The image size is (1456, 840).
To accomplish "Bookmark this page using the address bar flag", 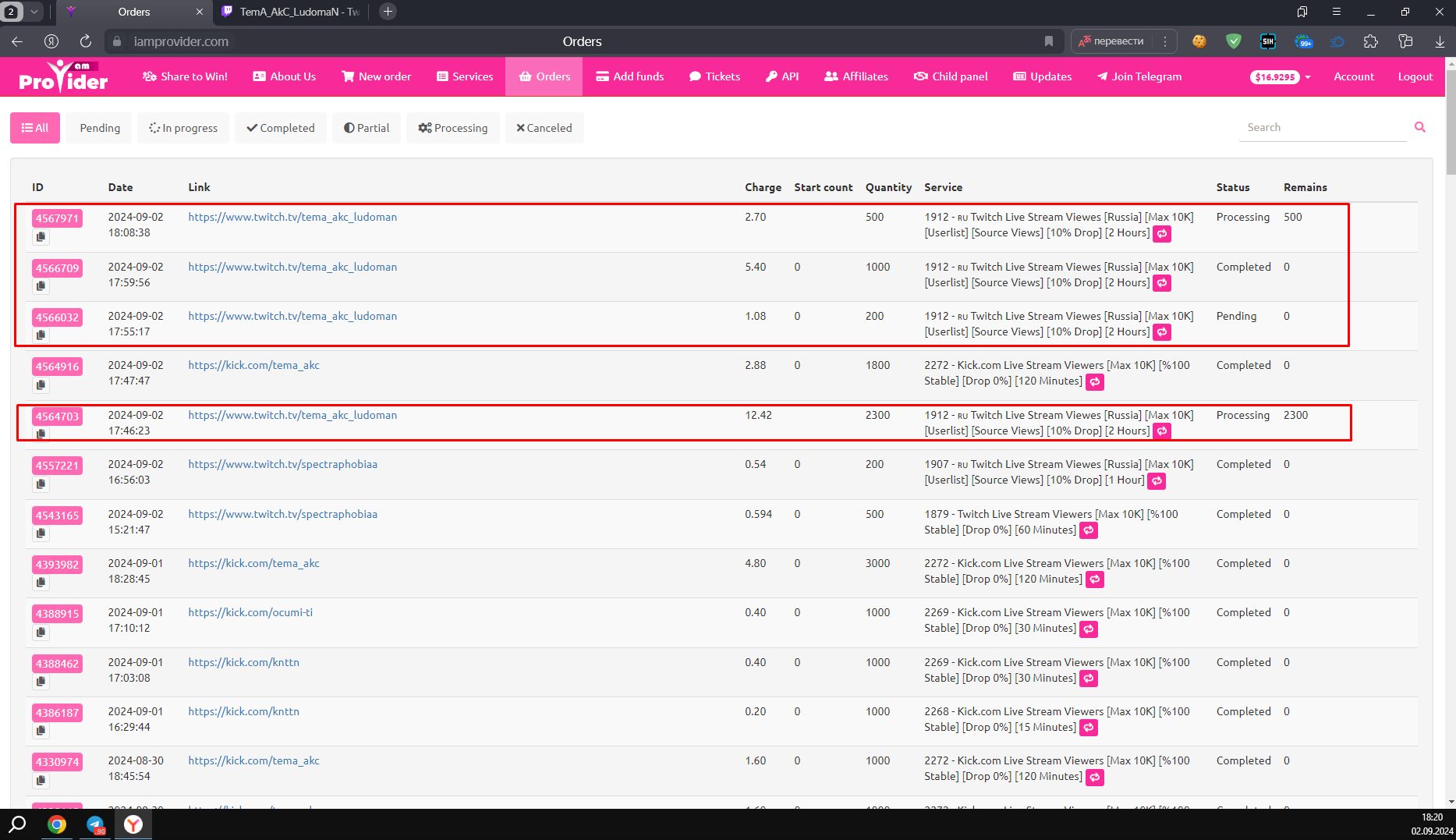I will pyautogui.click(x=1049, y=41).
